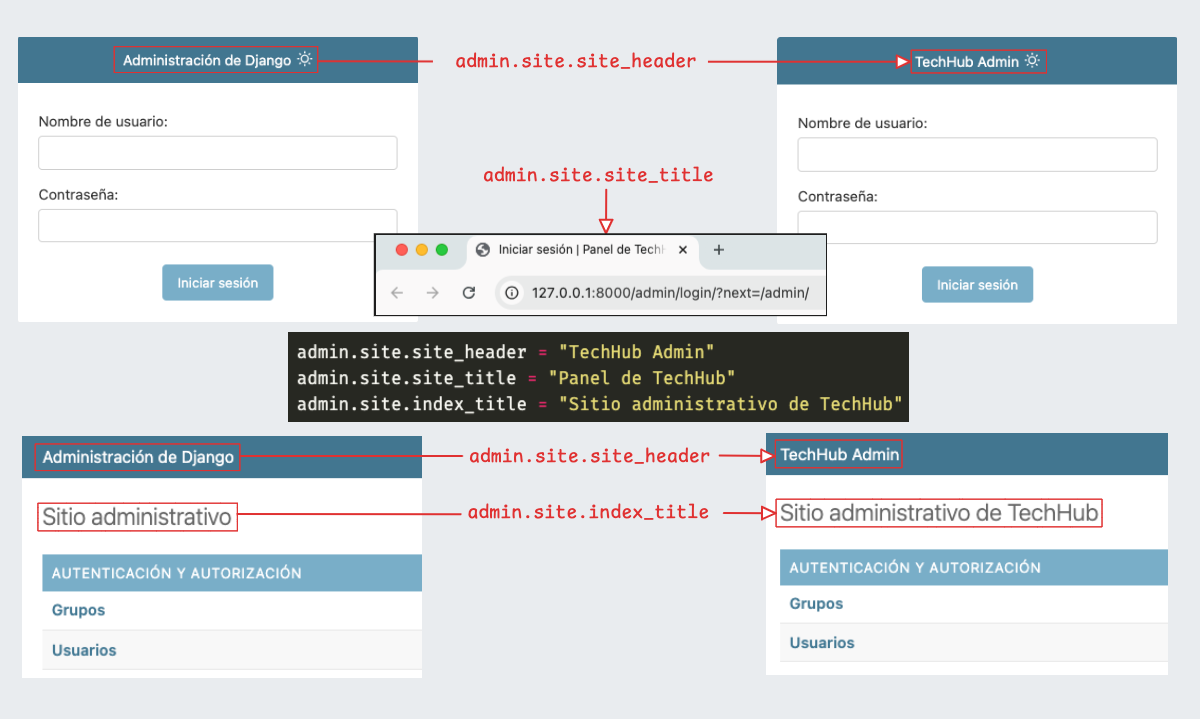Click Iniciar sesión button in TechHub Admin login

(977, 285)
